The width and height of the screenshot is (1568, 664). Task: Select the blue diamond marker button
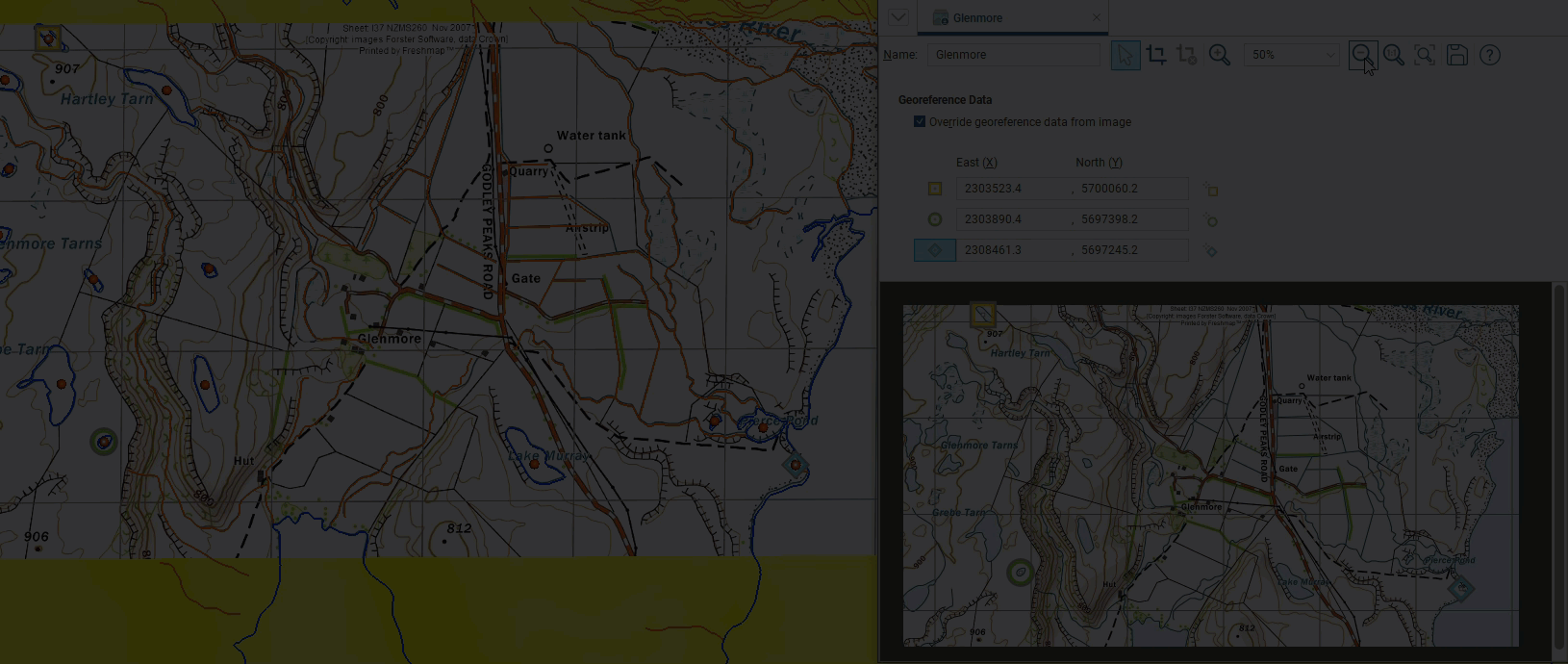click(934, 250)
